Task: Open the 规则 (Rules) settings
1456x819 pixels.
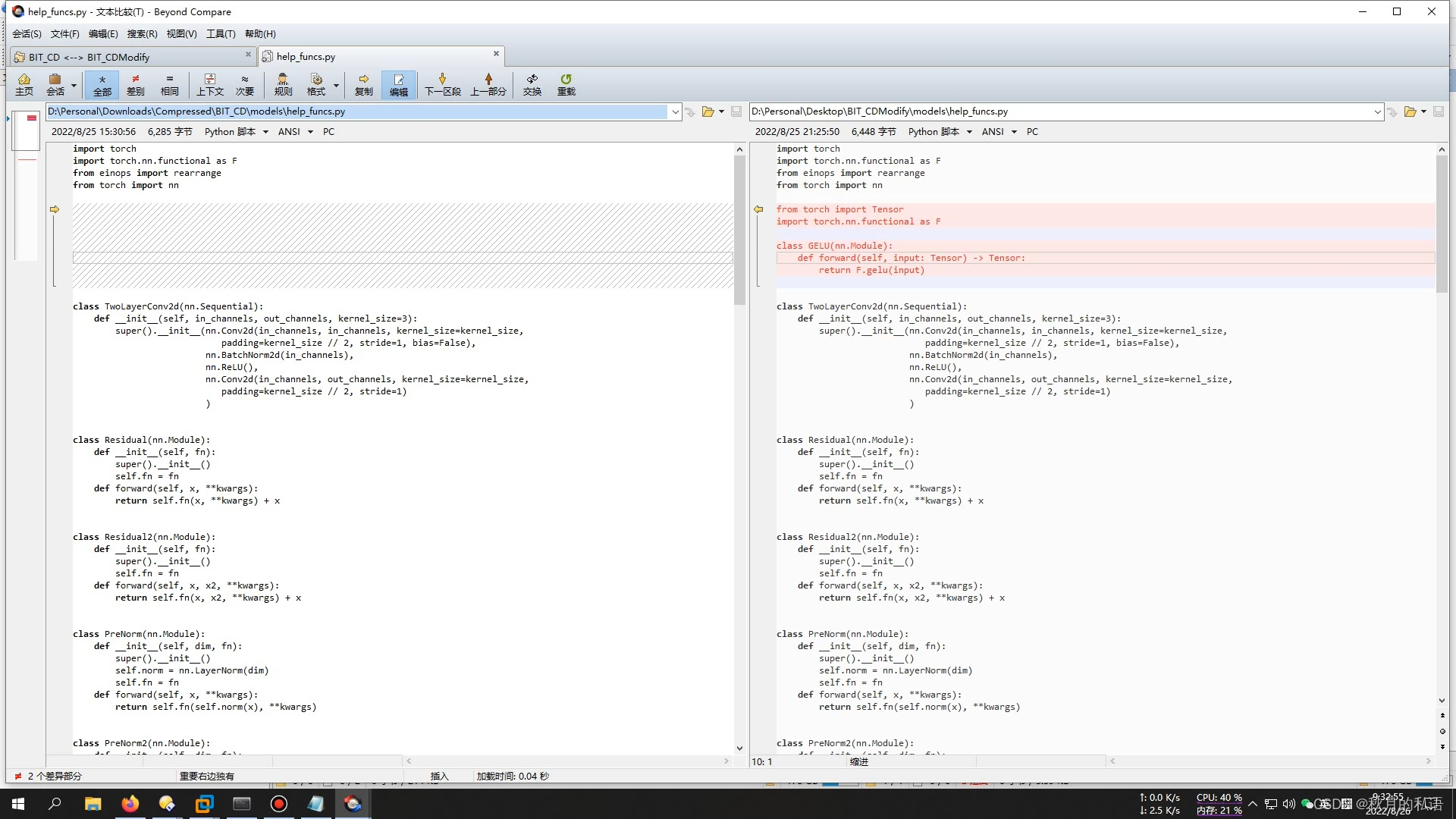Action: point(283,84)
